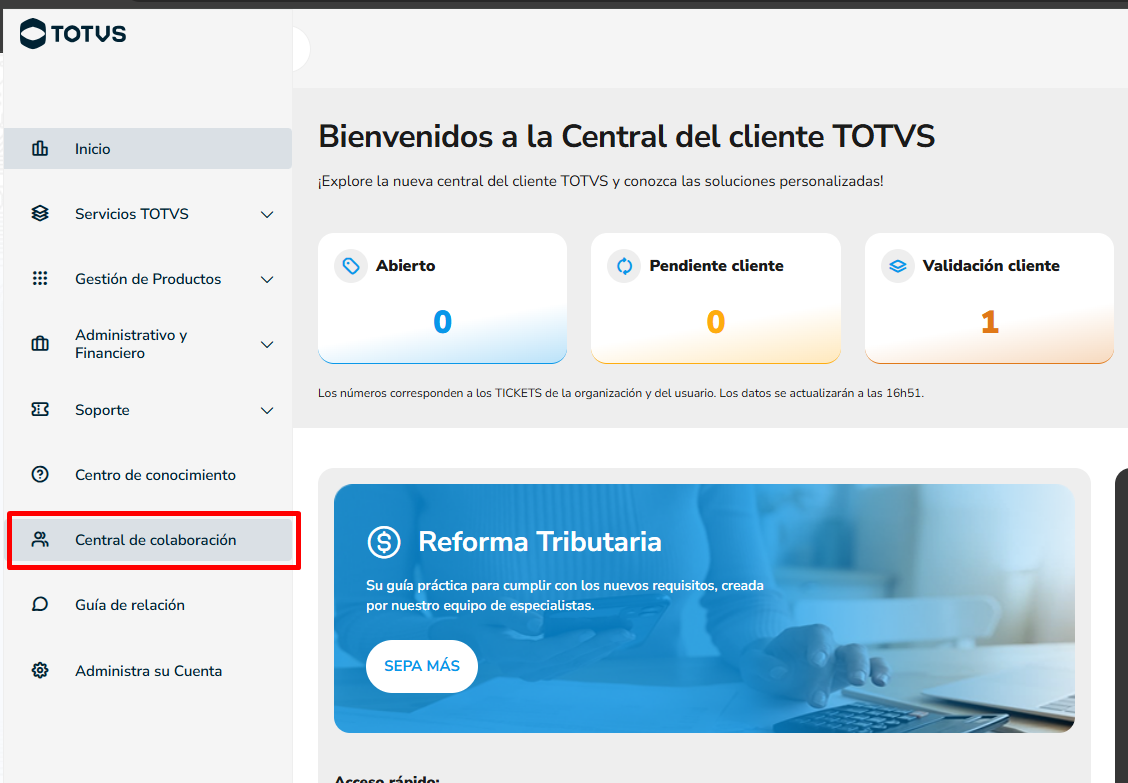Click the Pendiente cliente count 0
The image size is (1128, 783).
716,322
